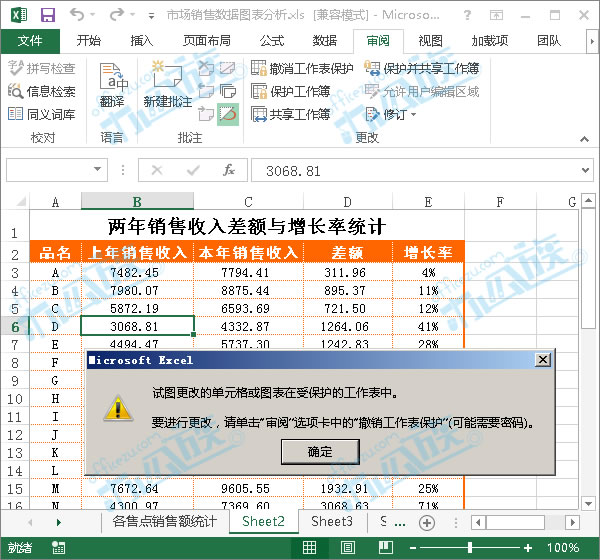Switch to Page Break Preview icon
Image resolution: width=600 pixels, height=560 pixels.
click(385, 548)
